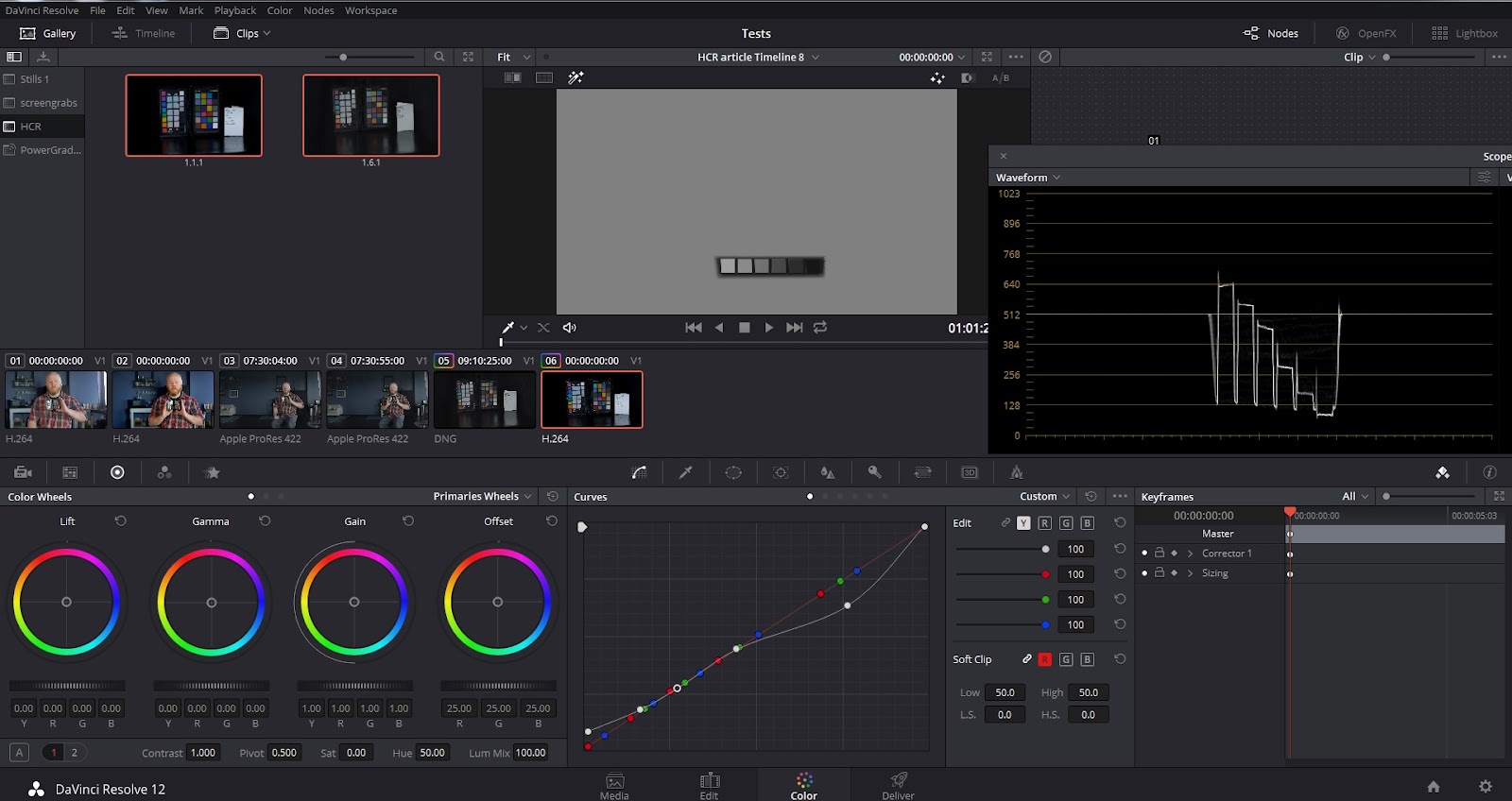Open the Camera Raw palette
The image size is (1512, 801).
(x=24, y=472)
